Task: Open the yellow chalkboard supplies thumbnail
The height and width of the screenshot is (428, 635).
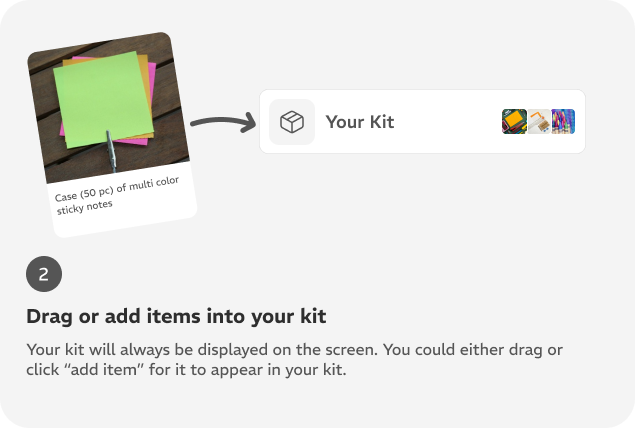Action: click(514, 121)
